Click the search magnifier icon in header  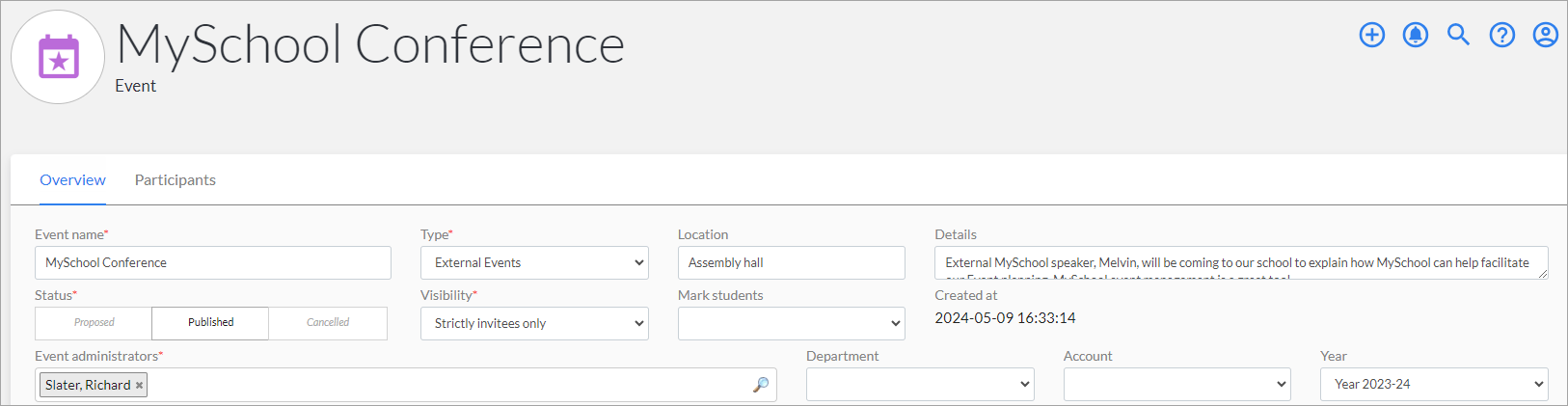pos(1458,35)
